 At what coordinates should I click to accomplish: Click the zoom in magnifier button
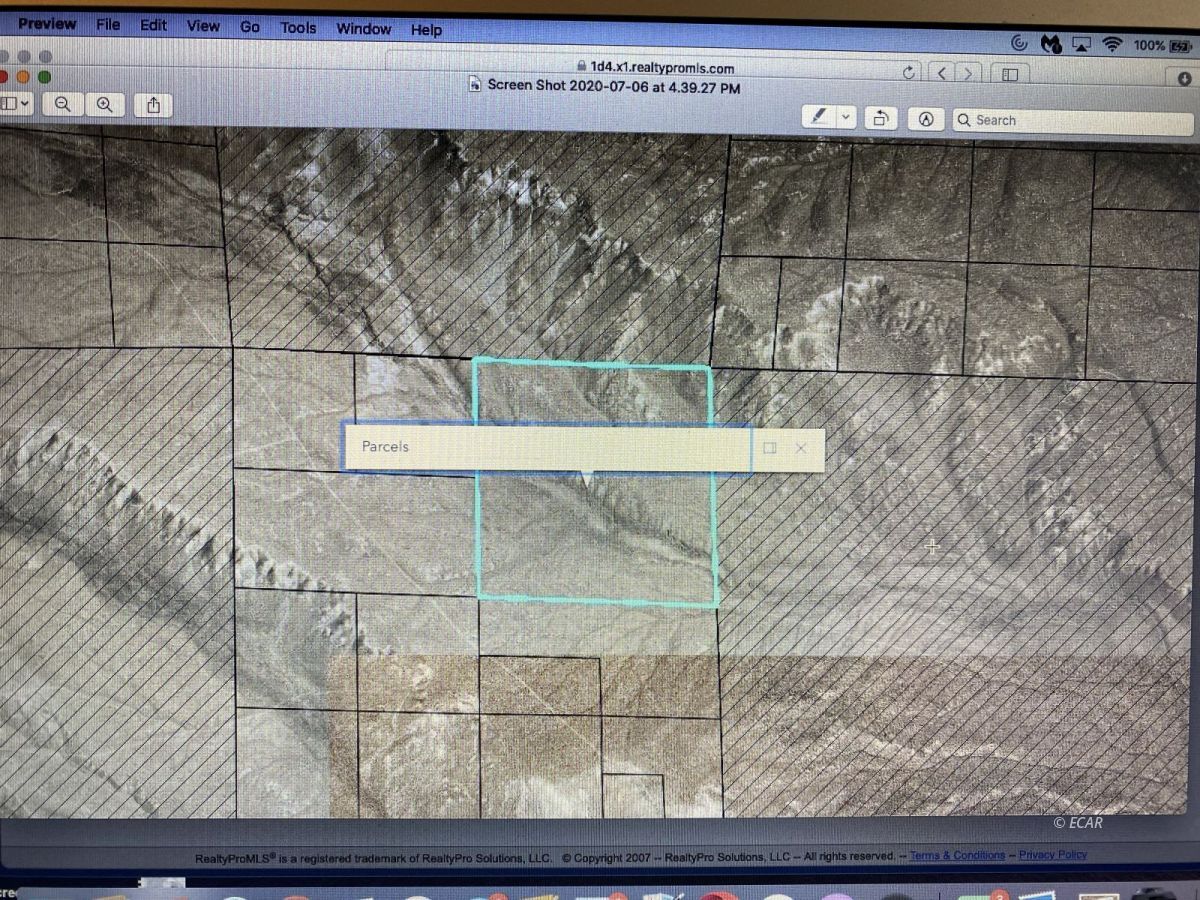click(x=104, y=104)
